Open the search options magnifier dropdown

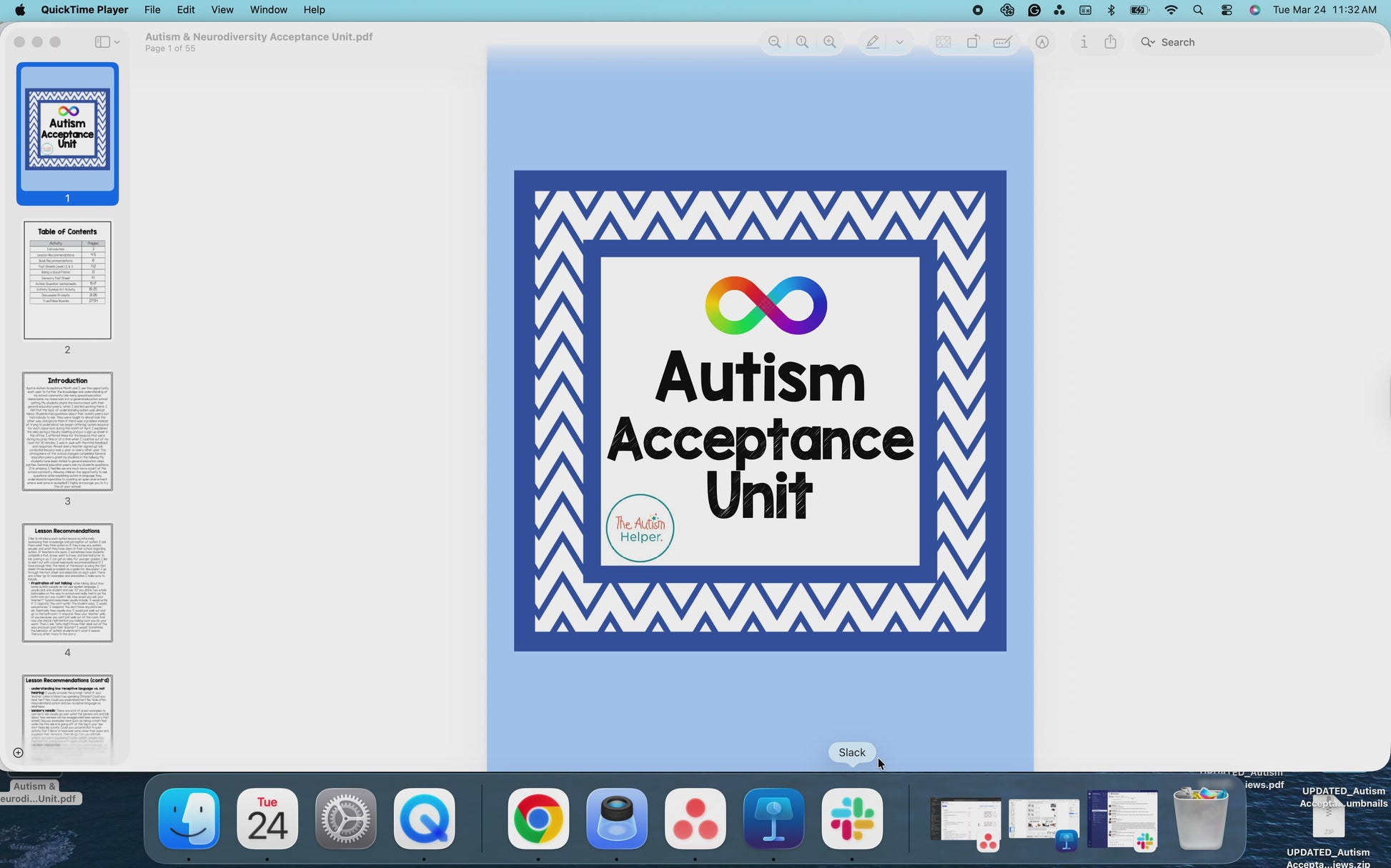click(x=1148, y=42)
